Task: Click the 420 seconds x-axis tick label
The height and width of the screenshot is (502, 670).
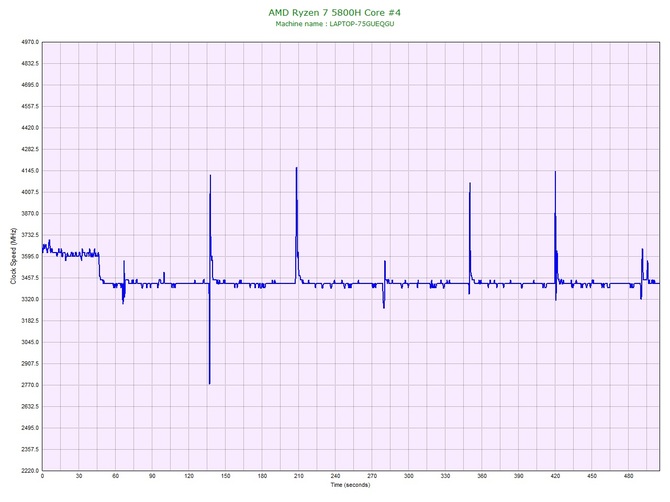Action: tap(555, 476)
